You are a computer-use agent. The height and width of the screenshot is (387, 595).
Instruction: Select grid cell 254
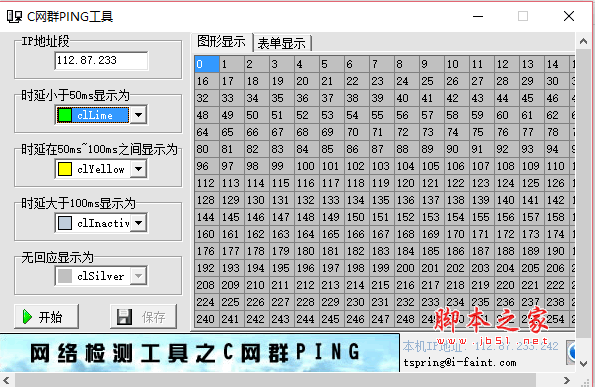point(557,319)
